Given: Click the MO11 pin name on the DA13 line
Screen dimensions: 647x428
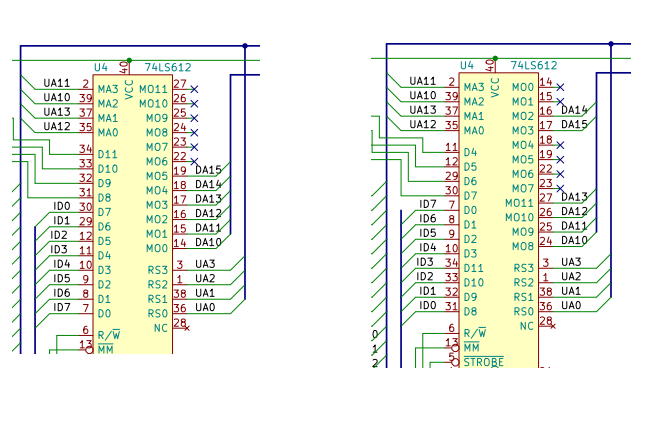Looking at the screenshot, I should point(519,203).
